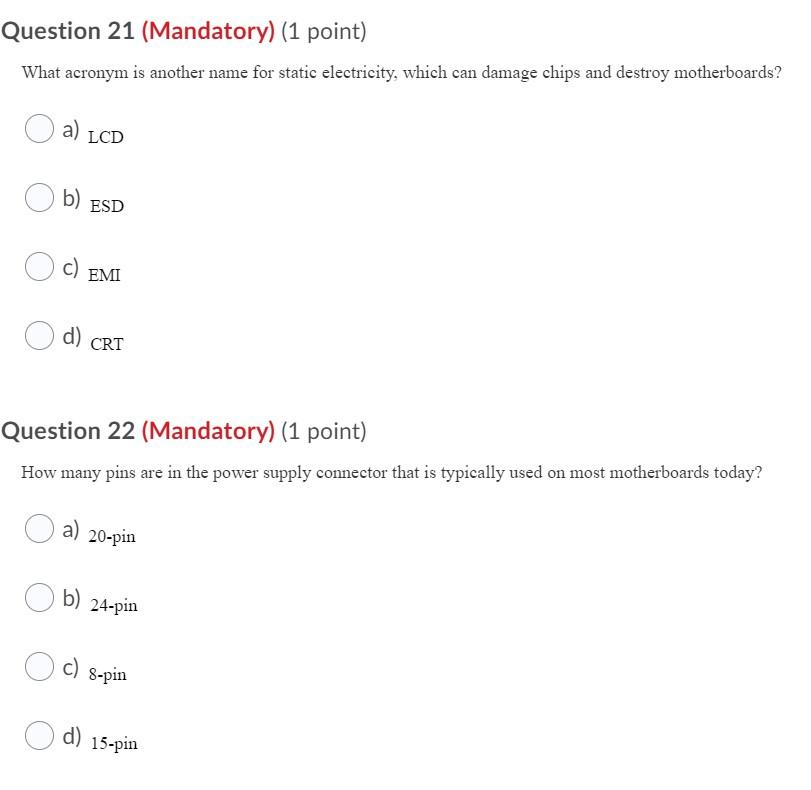Image resolution: width=811 pixels, height=790 pixels.
Task: Select radio button for answer EMI
Action: coord(40,266)
